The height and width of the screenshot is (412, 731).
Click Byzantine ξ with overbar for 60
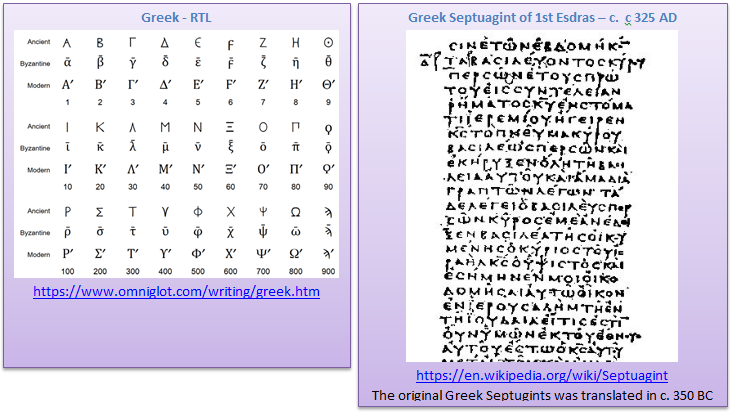[x=230, y=147]
